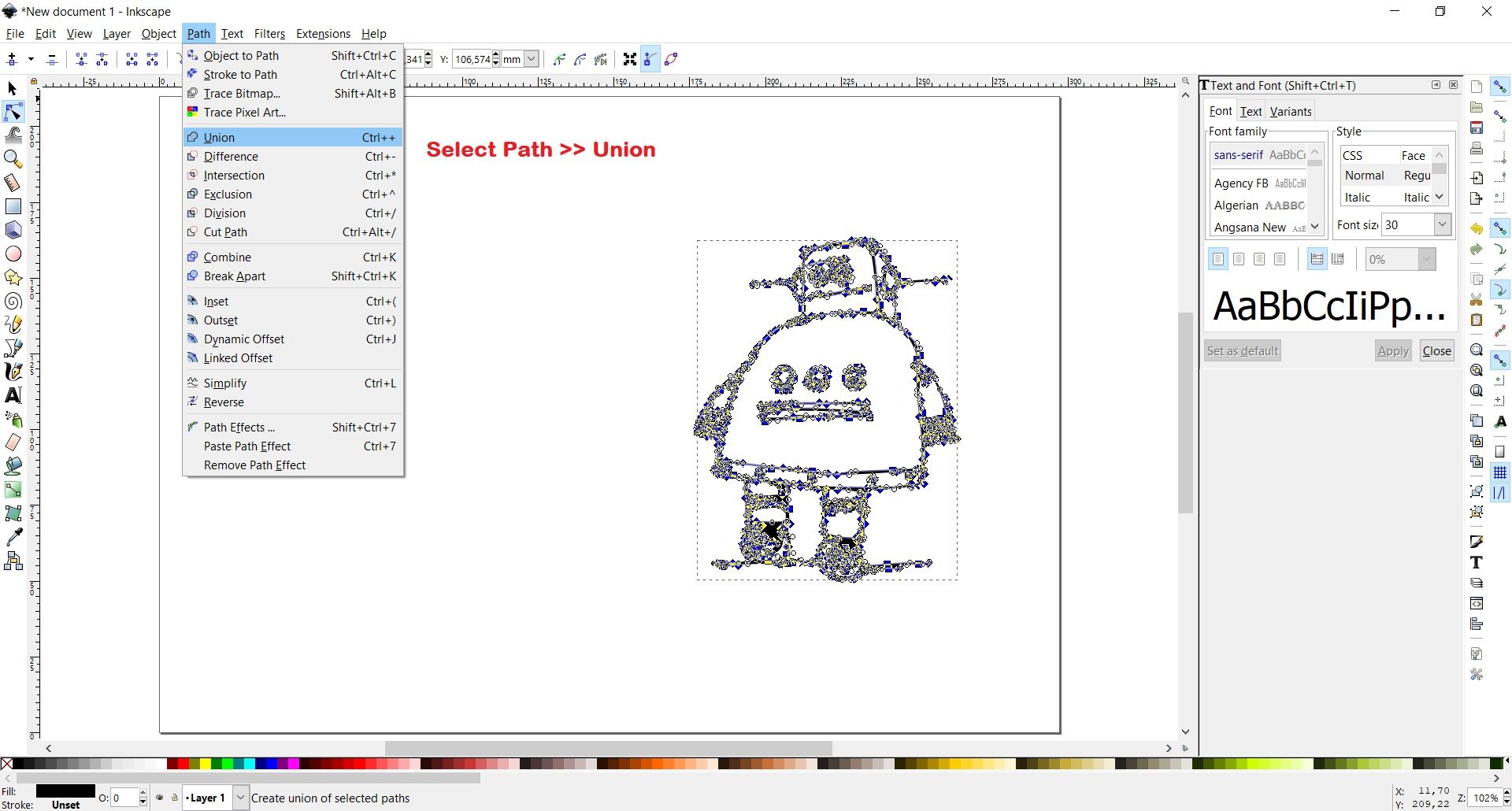
Task: Choose the Dropper color picker tool
Action: coord(13,537)
